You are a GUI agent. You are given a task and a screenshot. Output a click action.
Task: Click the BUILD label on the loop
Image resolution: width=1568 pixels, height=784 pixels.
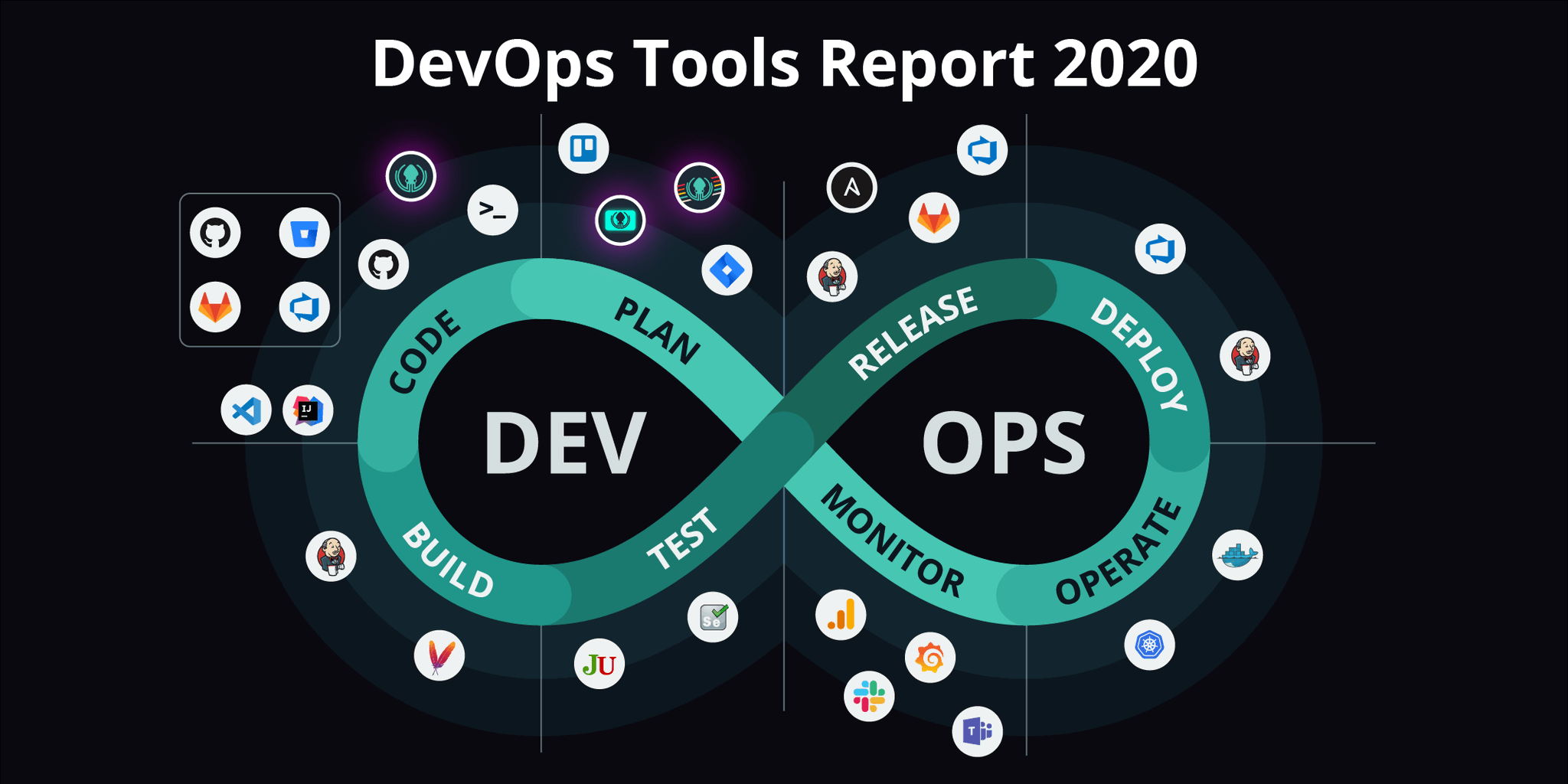[448, 560]
